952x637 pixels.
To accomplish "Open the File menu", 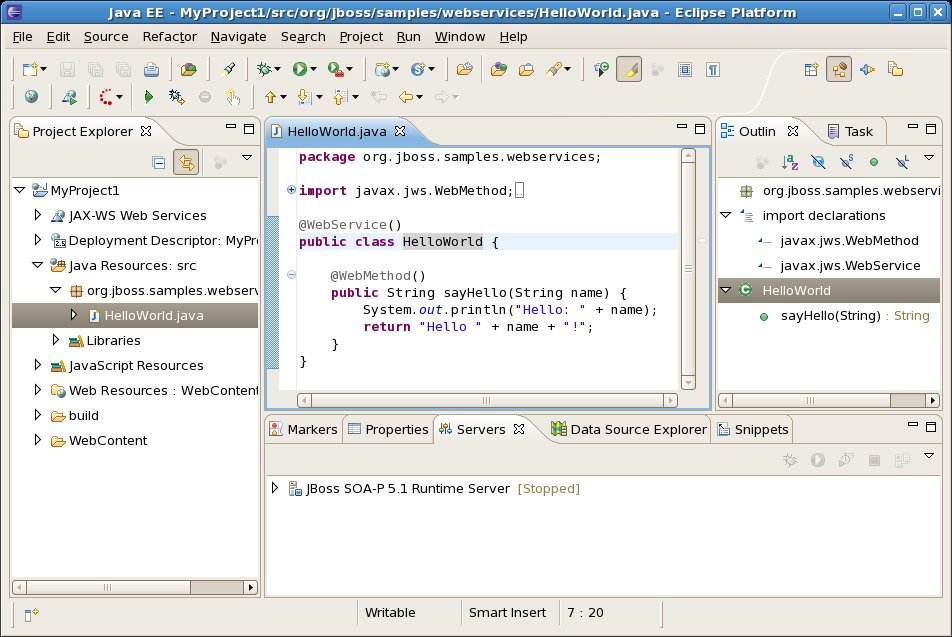I will pos(22,36).
